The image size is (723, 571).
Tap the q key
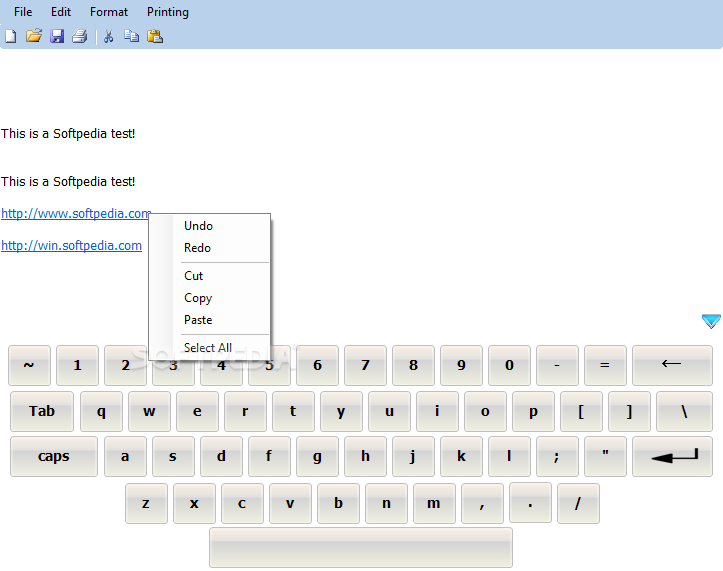pyautogui.click(x=101, y=411)
